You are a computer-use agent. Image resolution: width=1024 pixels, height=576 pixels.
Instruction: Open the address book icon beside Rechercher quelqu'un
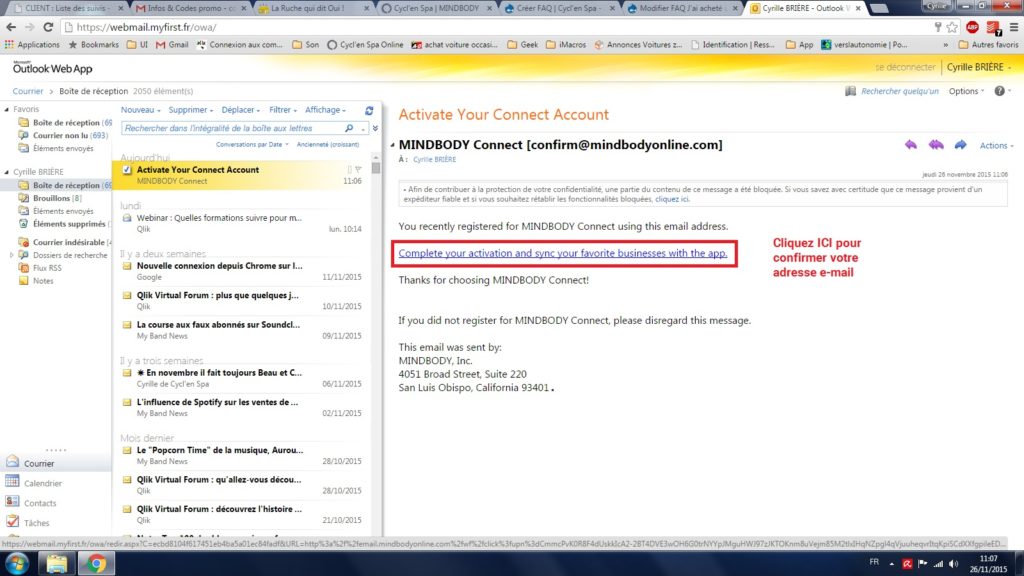pyautogui.click(x=850, y=91)
